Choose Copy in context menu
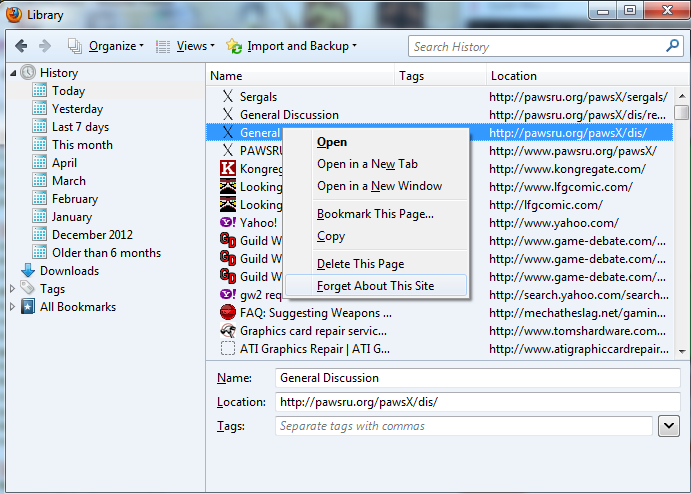This screenshot has width=691, height=494. click(376, 236)
